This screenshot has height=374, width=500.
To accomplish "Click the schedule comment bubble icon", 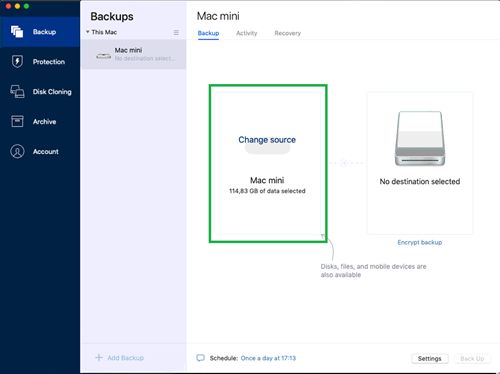I will [200, 358].
